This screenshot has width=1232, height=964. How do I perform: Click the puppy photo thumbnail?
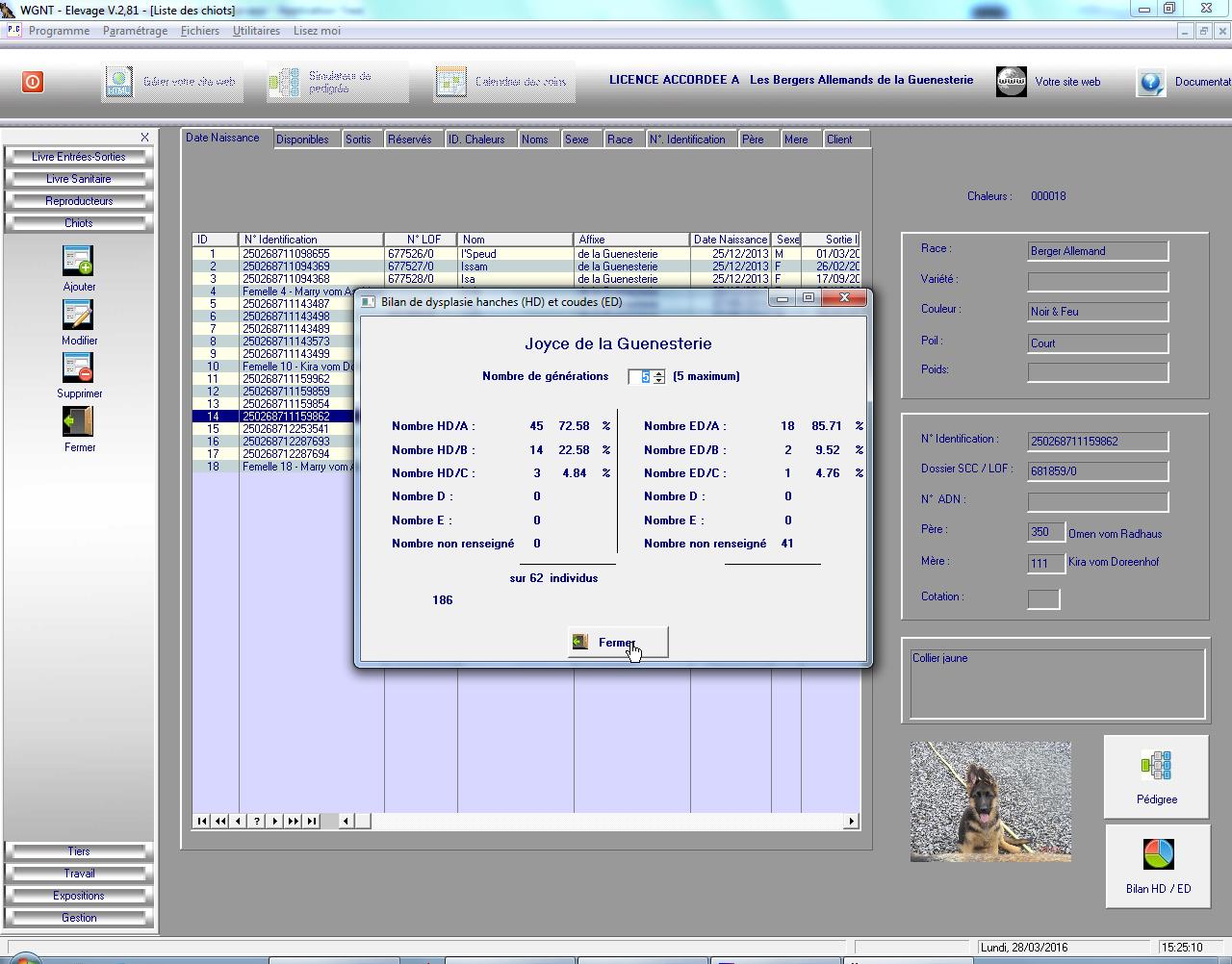pos(990,800)
